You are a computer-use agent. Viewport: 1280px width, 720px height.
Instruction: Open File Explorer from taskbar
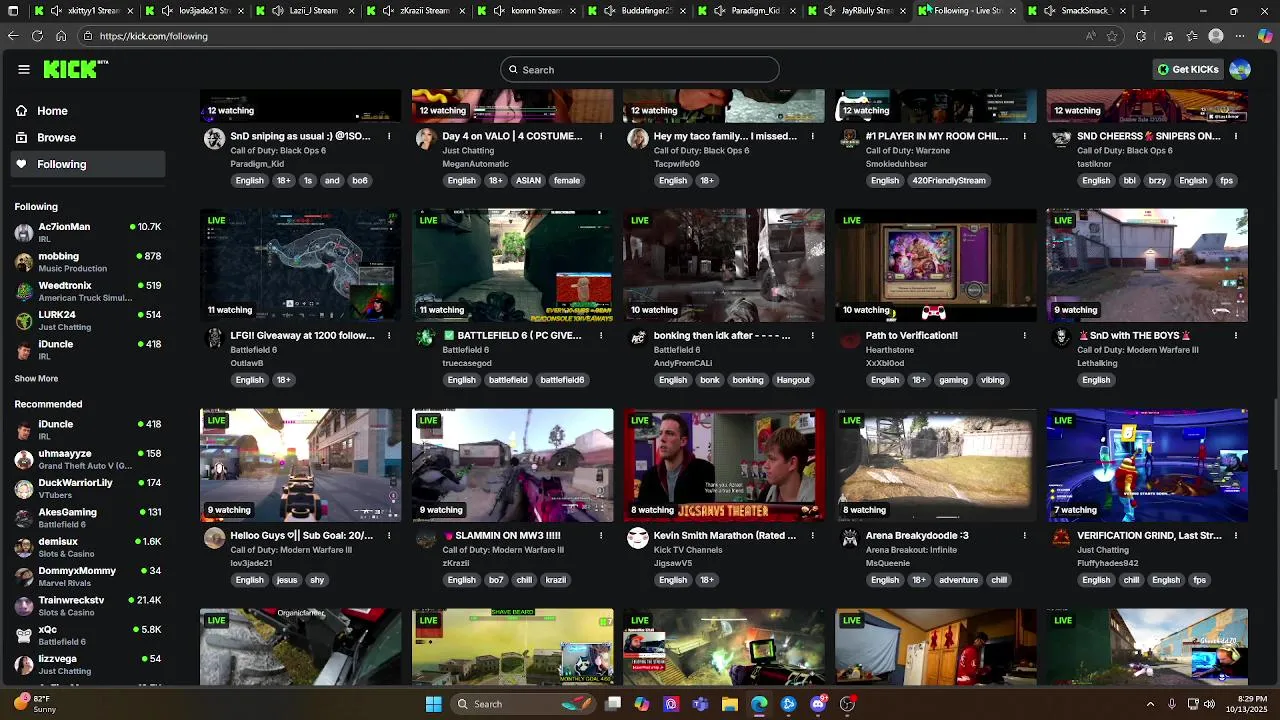click(x=730, y=704)
